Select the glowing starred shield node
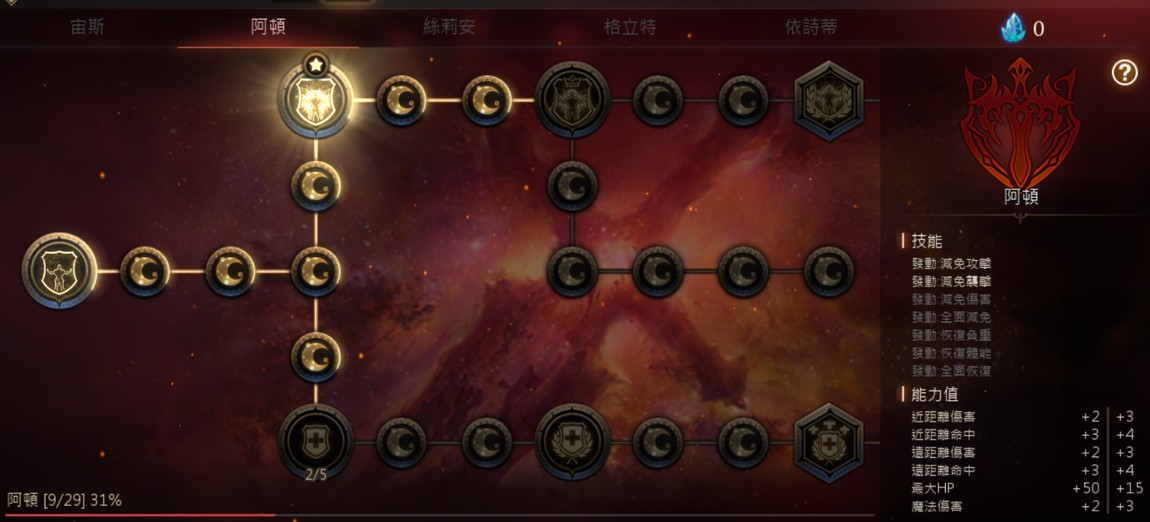Image resolution: width=1150 pixels, height=522 pixels. [315, 100]
